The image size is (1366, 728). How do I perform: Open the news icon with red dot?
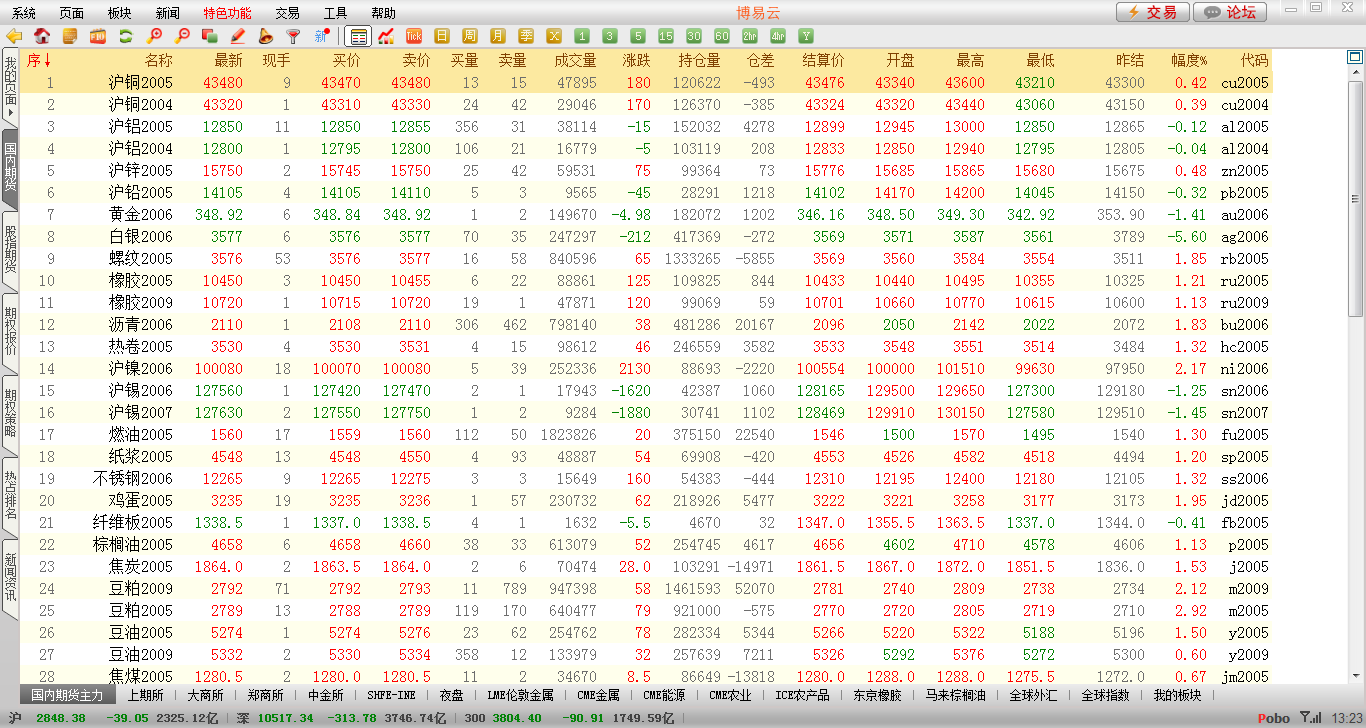(322, 36)
